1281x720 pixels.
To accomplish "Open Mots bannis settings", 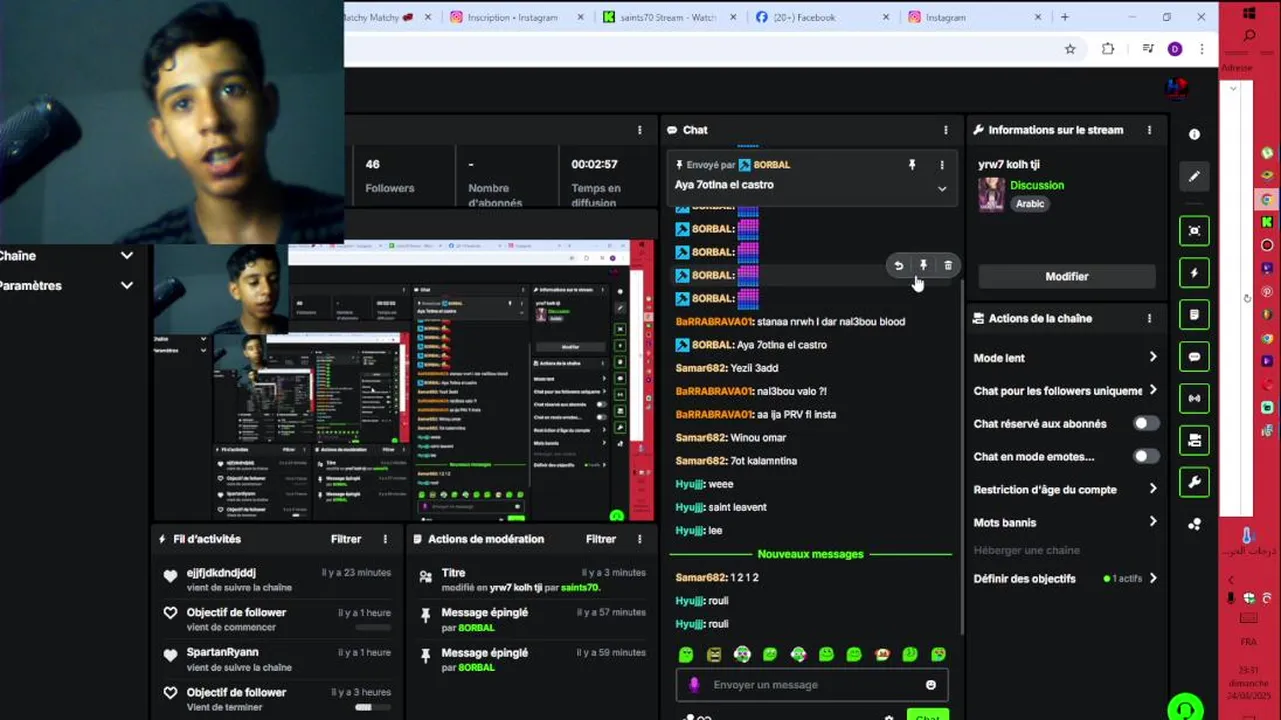I will (1066, 522).
